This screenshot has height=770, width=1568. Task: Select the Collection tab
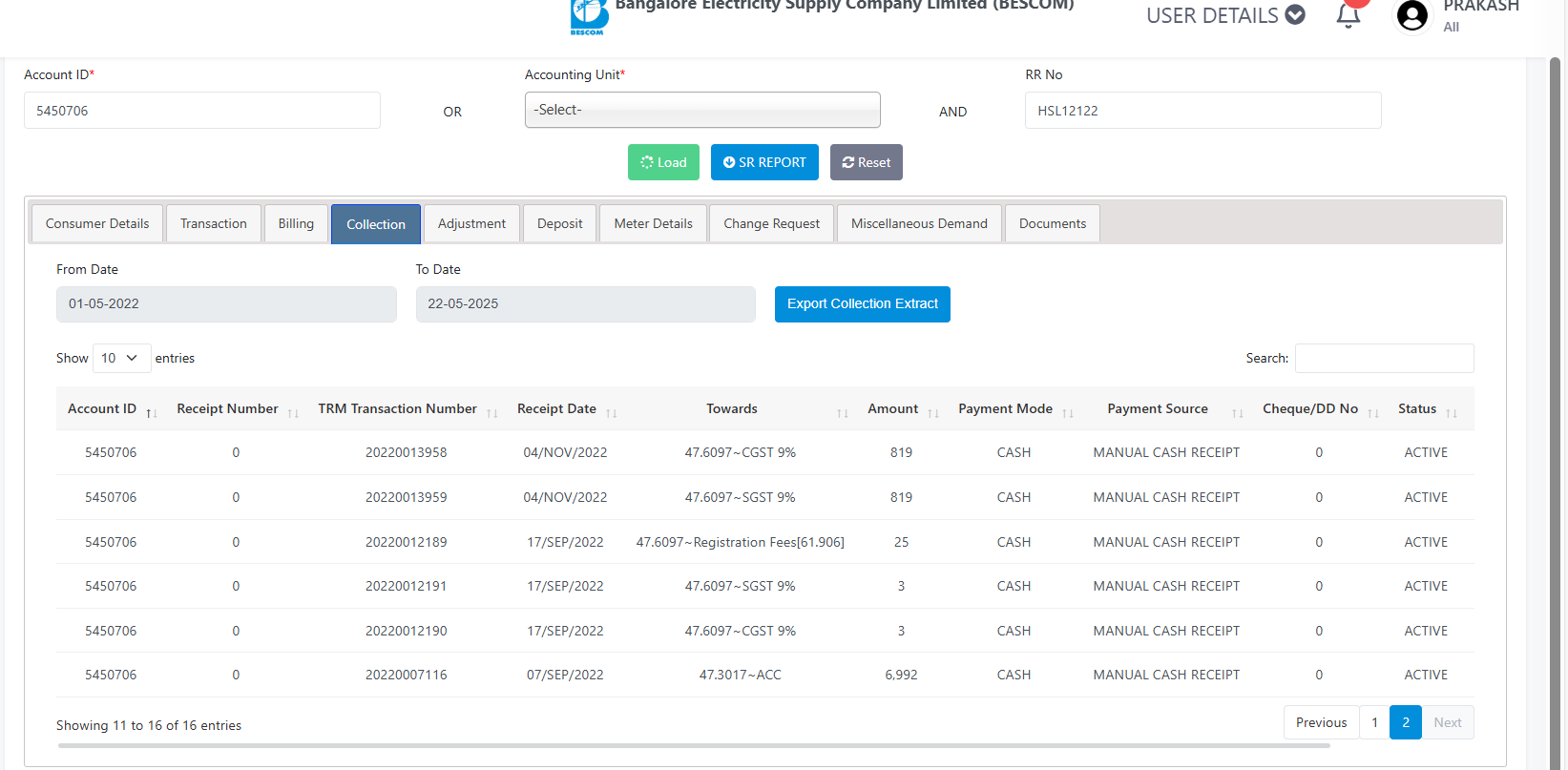pos(376,224)
